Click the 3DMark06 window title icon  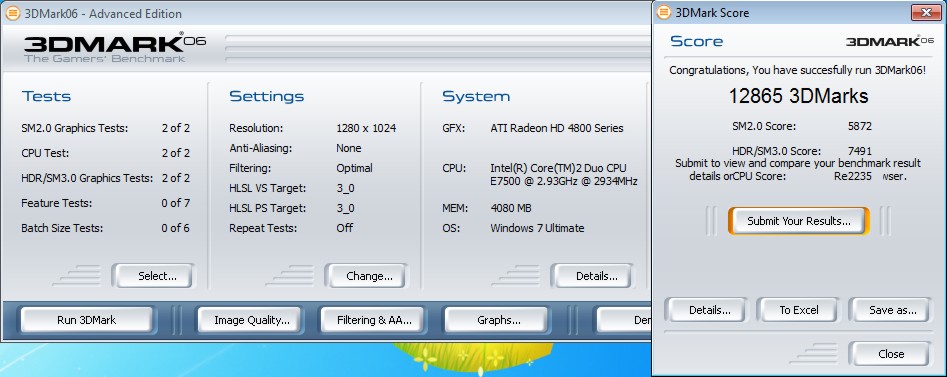click(13, 13)
